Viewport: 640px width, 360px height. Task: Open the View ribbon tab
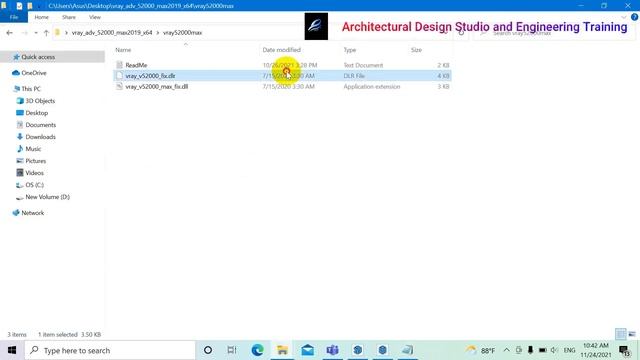pos(95,17)
